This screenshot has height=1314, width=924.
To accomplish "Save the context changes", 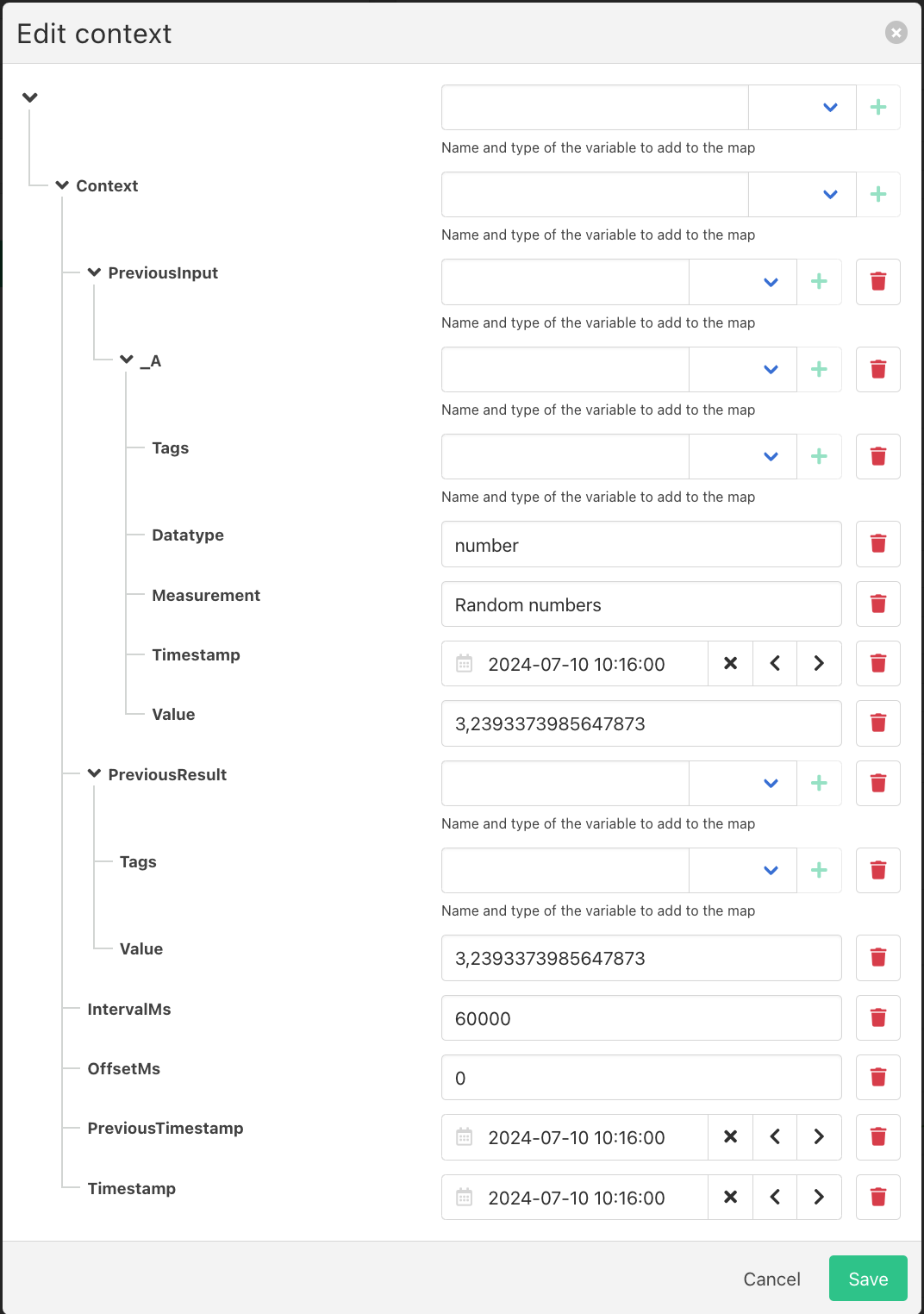I will (868, 1279).
